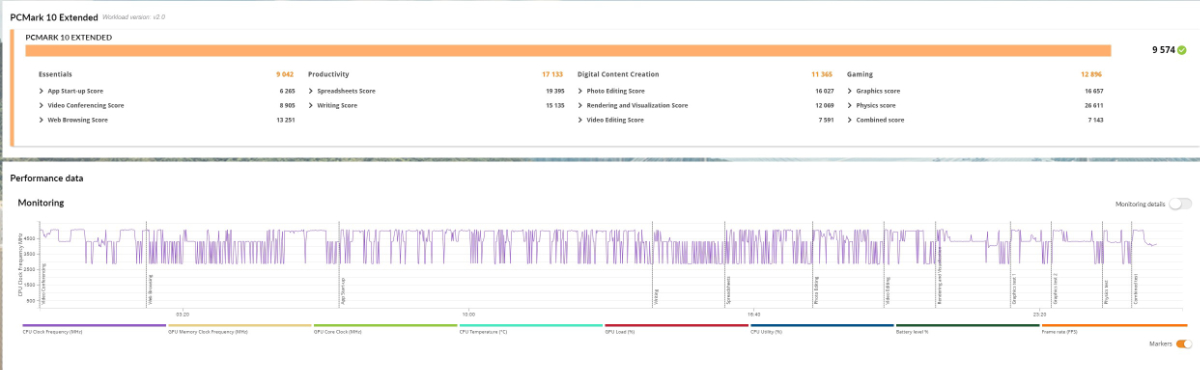Expand Rendering and Visualization Score row
This screenshot has height=370, width=1200.
tap(581, 105)
